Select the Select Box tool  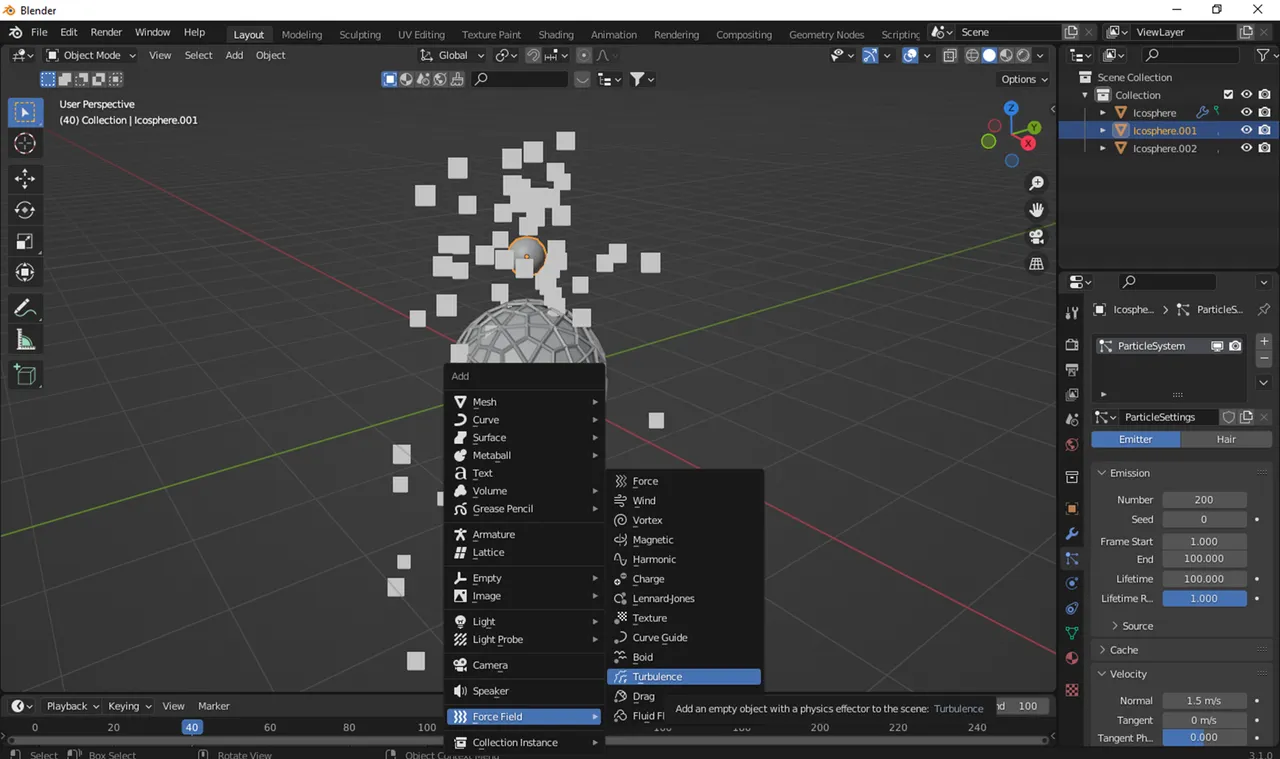coord(25,112)
